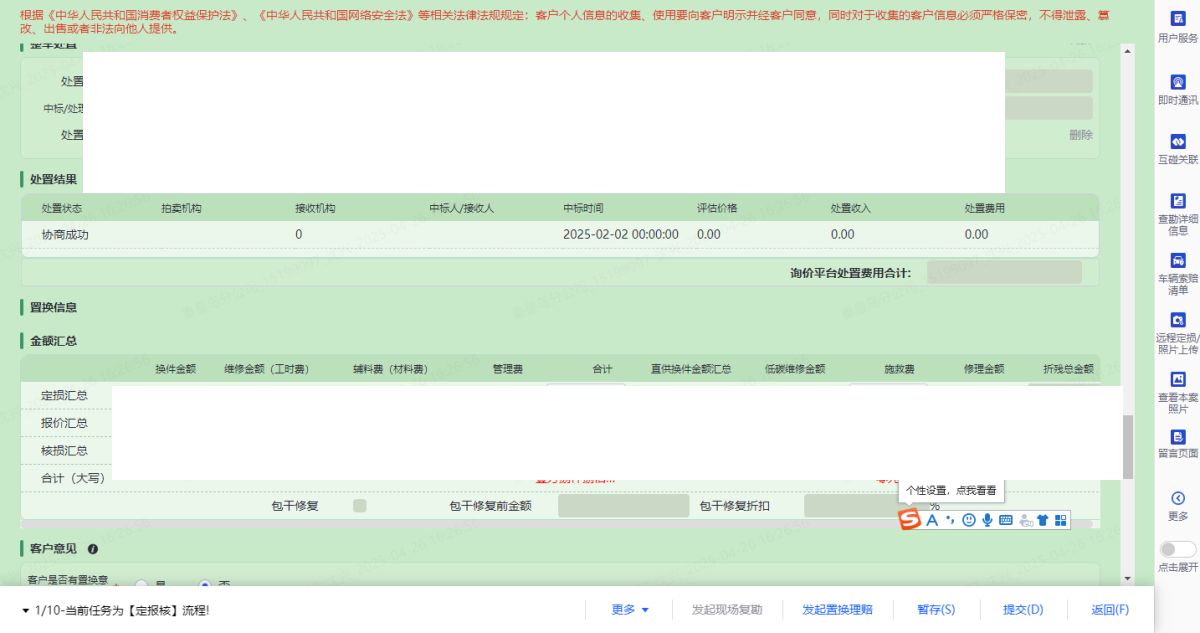The height and width of the screenshot is (633, 1200).
Task: Select 否 for 客户是否有置换意愿
Action: pyautogui.click(x=206, y=583)
